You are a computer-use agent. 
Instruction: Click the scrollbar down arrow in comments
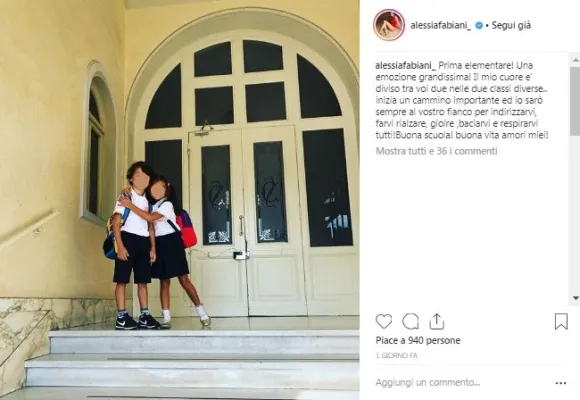575,298
